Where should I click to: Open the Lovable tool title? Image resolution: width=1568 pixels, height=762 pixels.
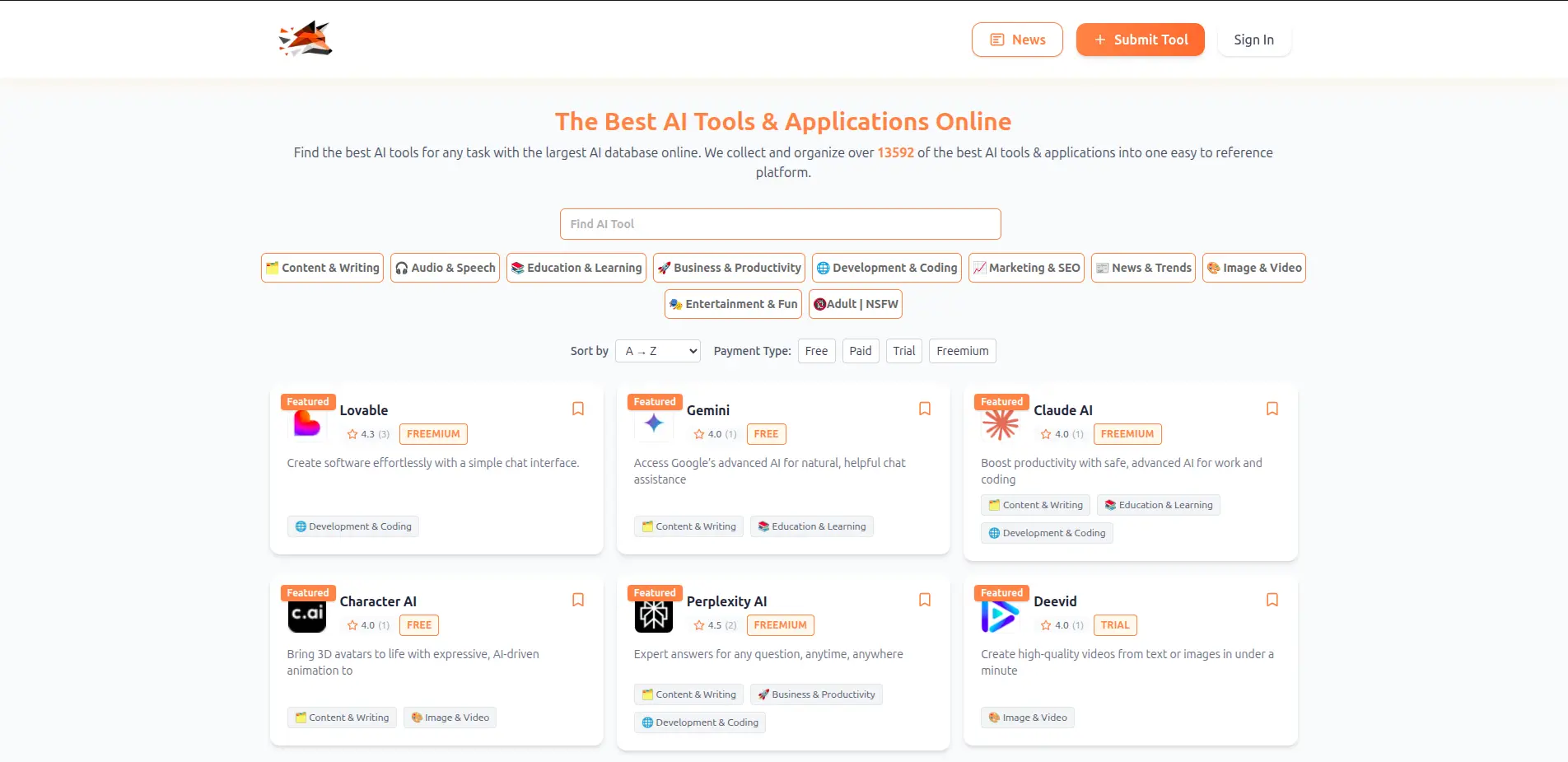tap(364, 410)
